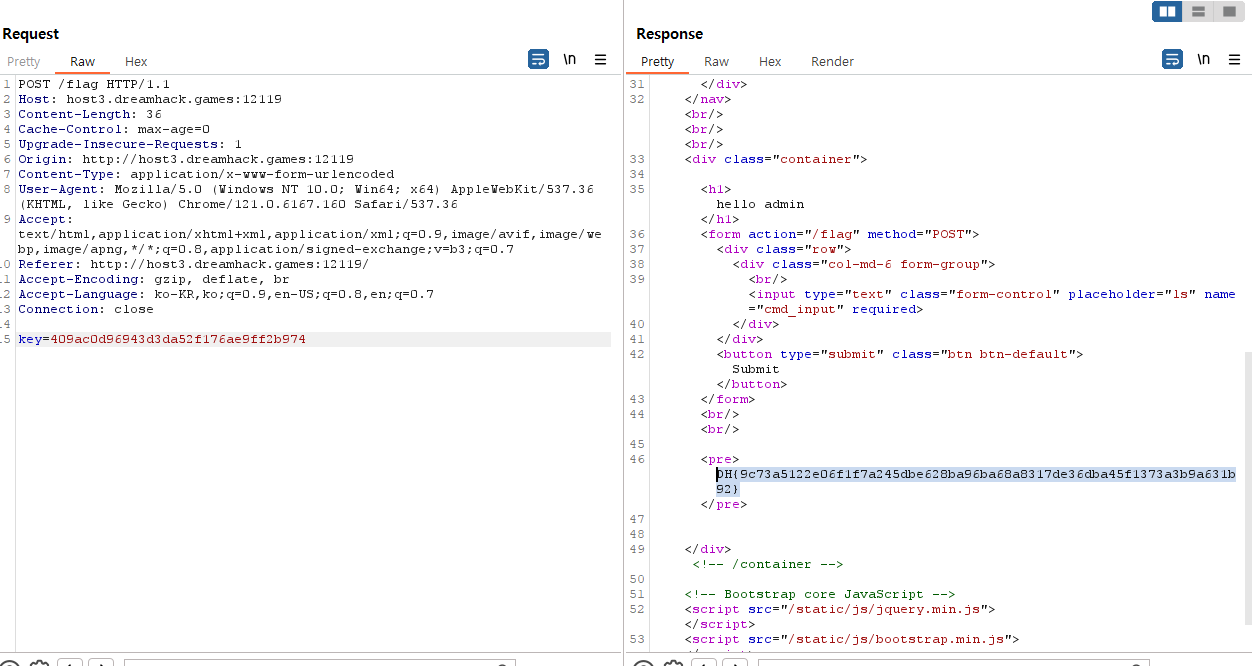
Task: Click the </form> closing tag line
Action: pos(728,399)
